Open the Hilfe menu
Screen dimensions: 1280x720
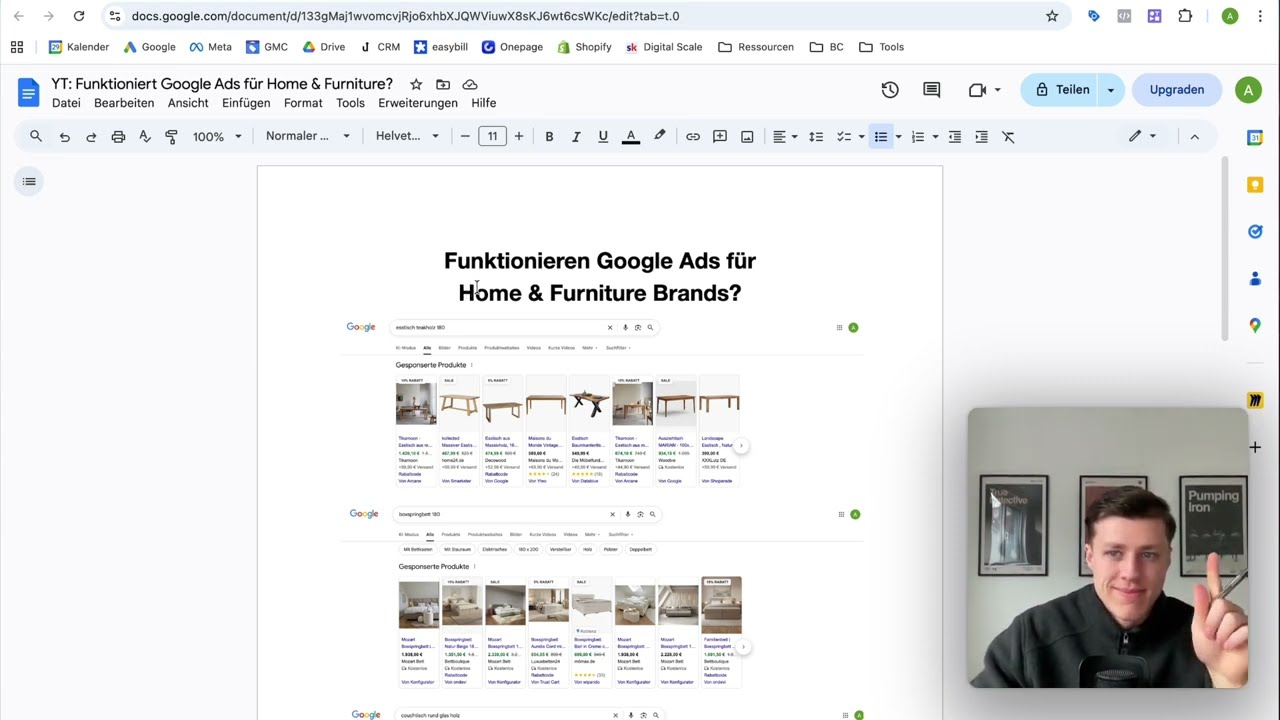click(484, 103)
